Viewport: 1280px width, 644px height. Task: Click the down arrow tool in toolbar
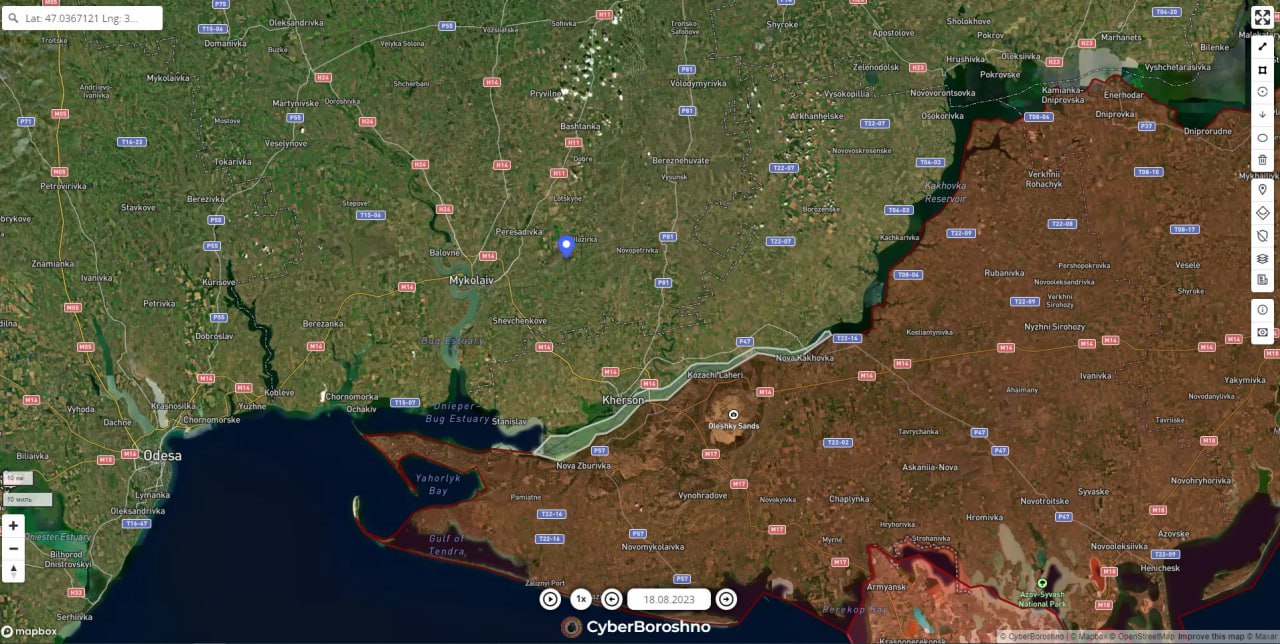click(x=1262, y=115)
